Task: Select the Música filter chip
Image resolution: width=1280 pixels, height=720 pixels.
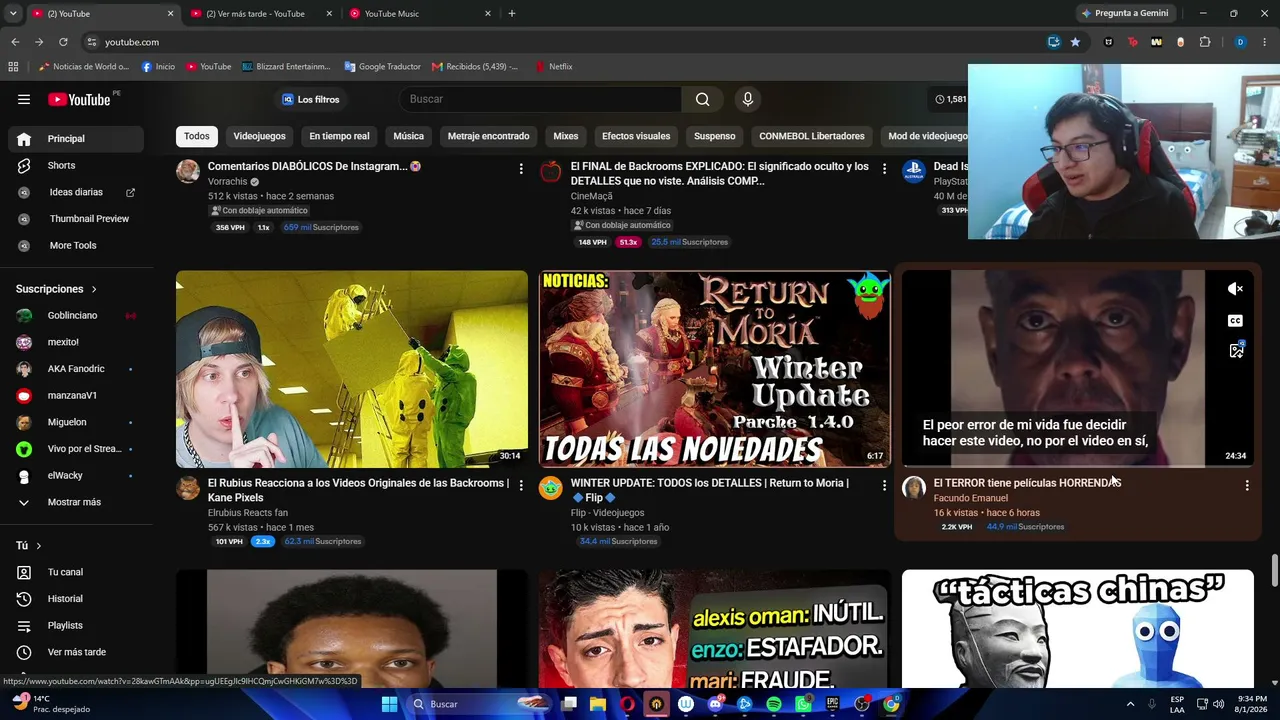Action: [408, 136]
